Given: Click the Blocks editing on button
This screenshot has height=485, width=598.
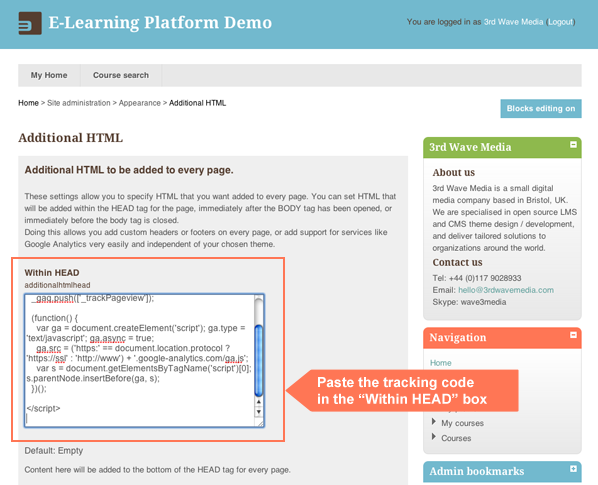Looking at the screenshot, I should (541, 109).
